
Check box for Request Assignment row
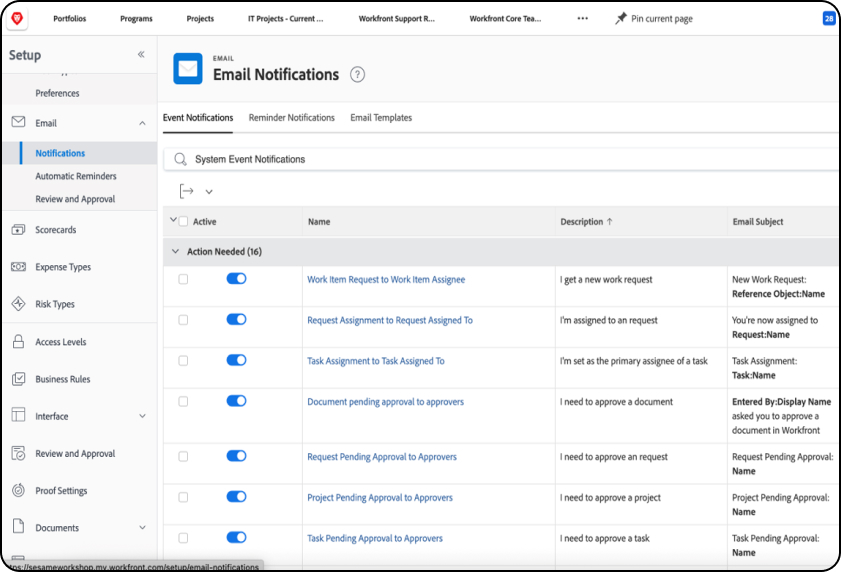pos(183,320)
